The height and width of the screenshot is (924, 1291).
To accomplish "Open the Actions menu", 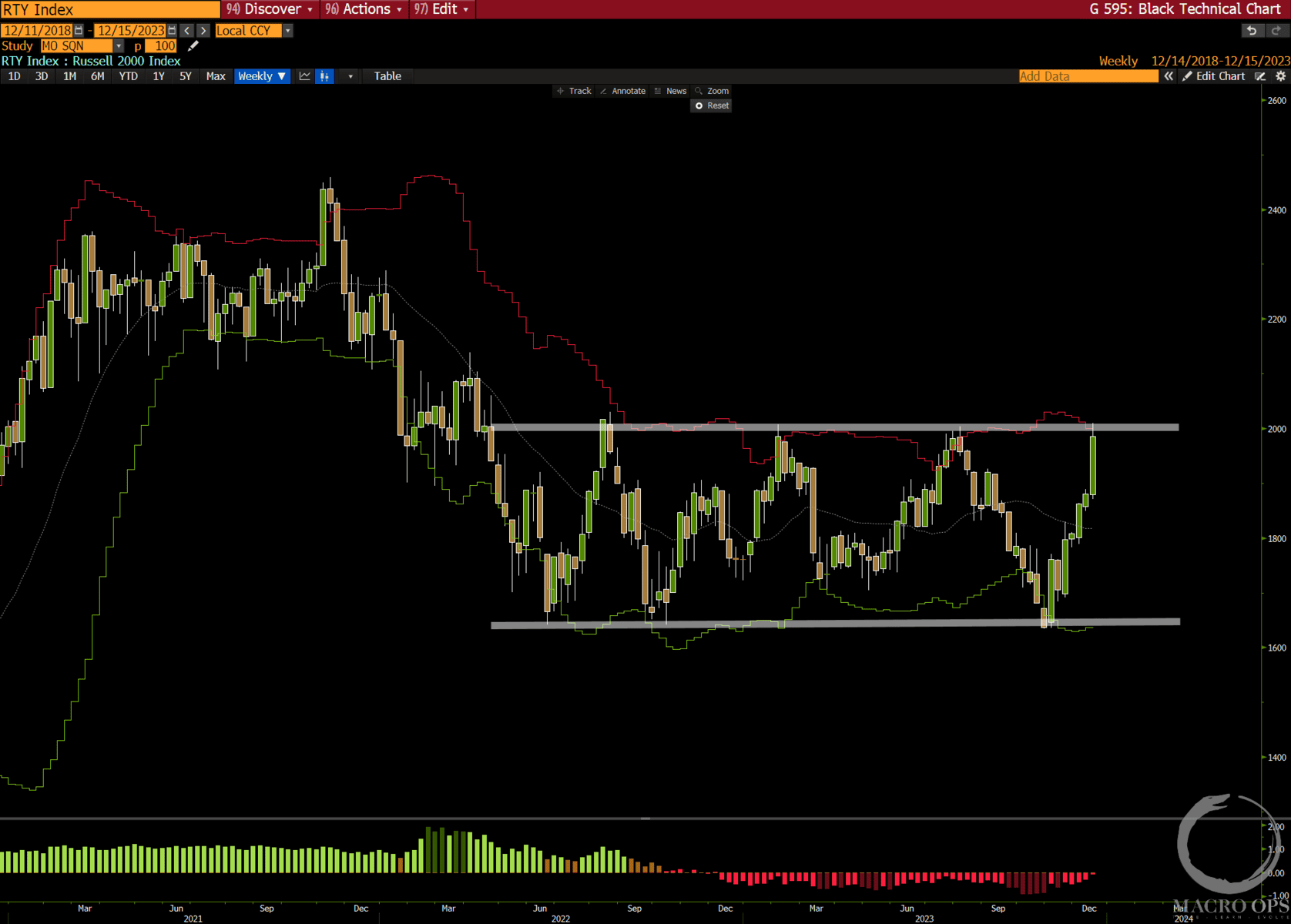I will (x=363, y=9).
